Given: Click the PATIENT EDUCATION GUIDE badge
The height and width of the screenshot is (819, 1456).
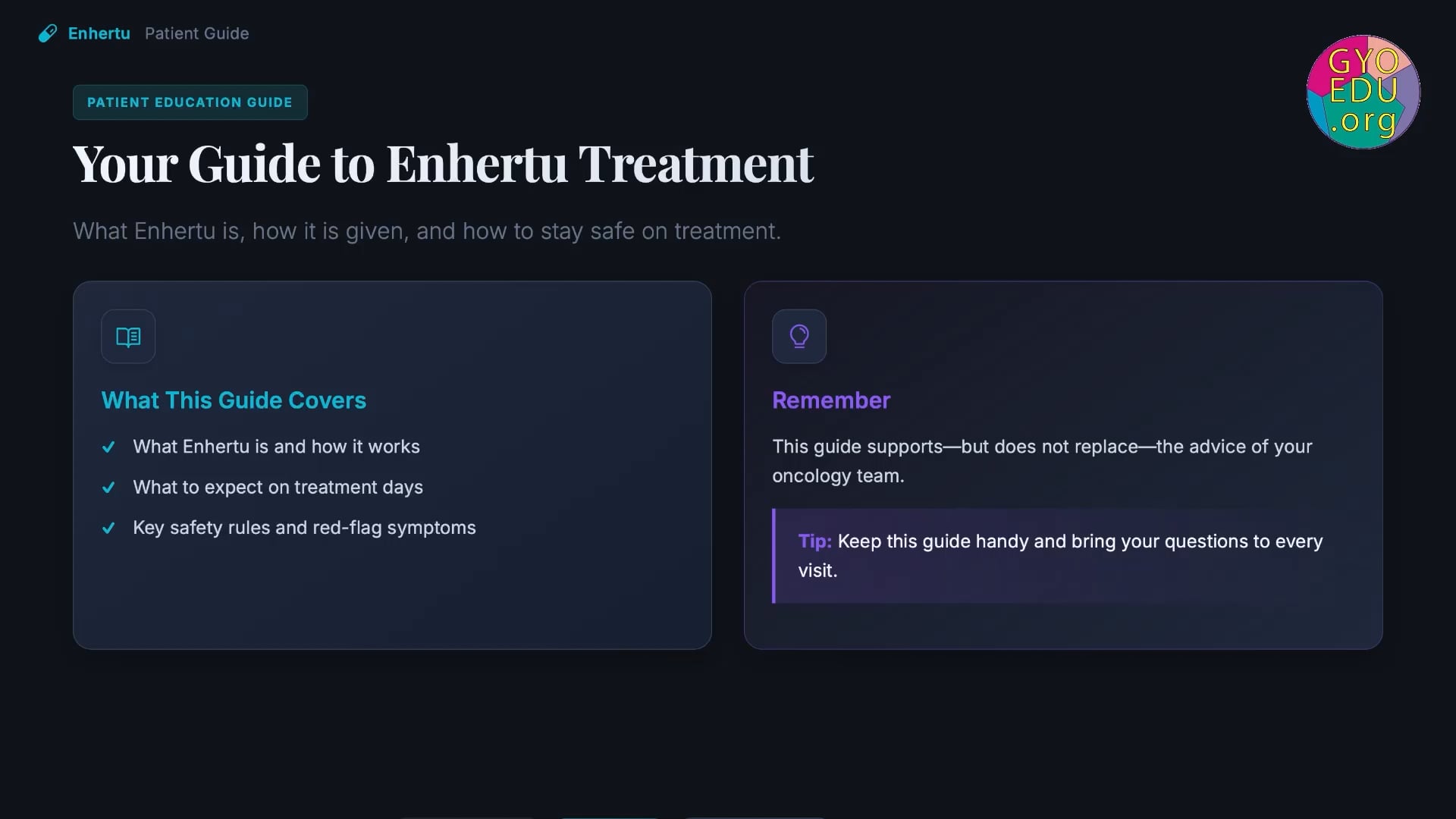Looking at the screenshot, I should (190, 102).
